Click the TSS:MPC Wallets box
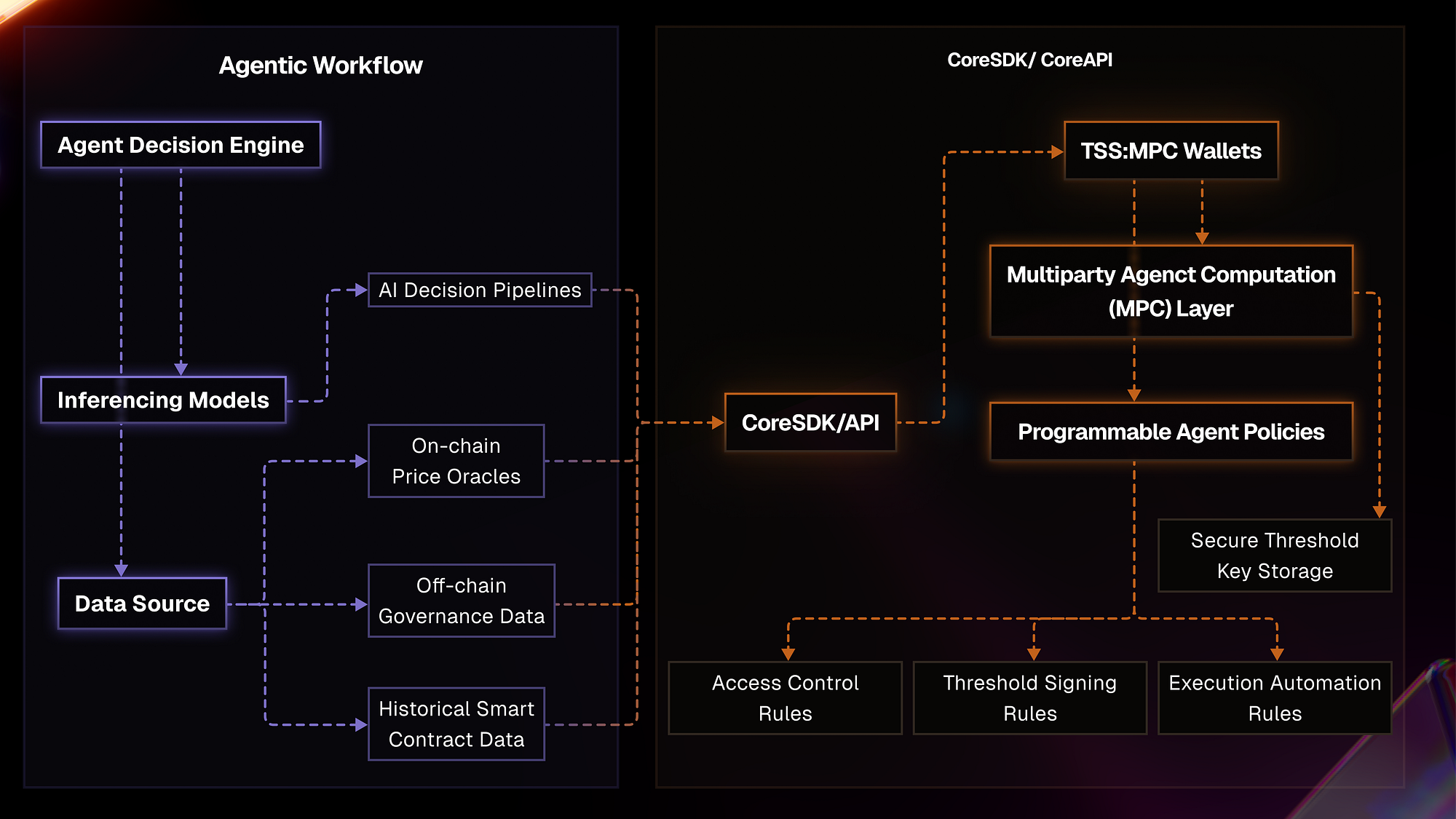 pos(1171,151)
